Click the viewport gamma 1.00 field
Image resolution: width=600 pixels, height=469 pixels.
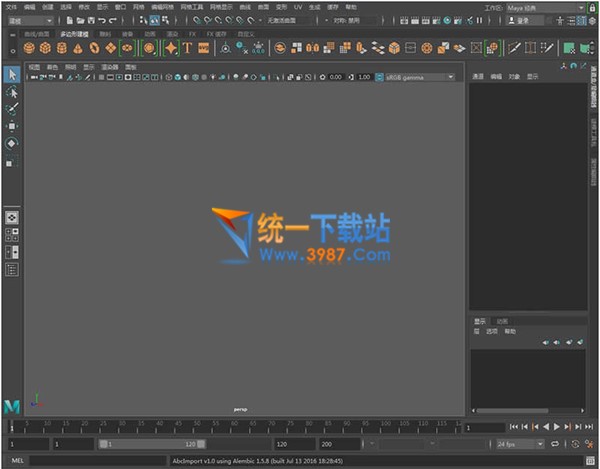(364, 77)
